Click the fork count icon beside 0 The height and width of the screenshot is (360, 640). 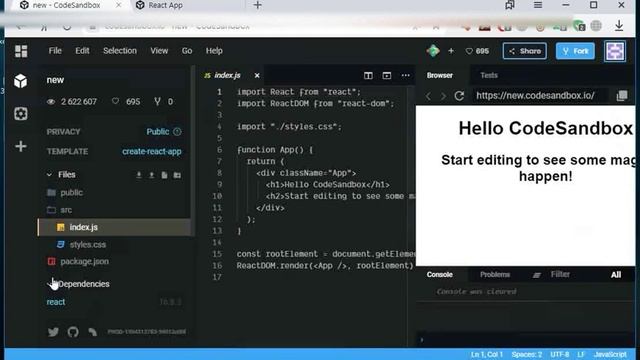coord(157,101)
